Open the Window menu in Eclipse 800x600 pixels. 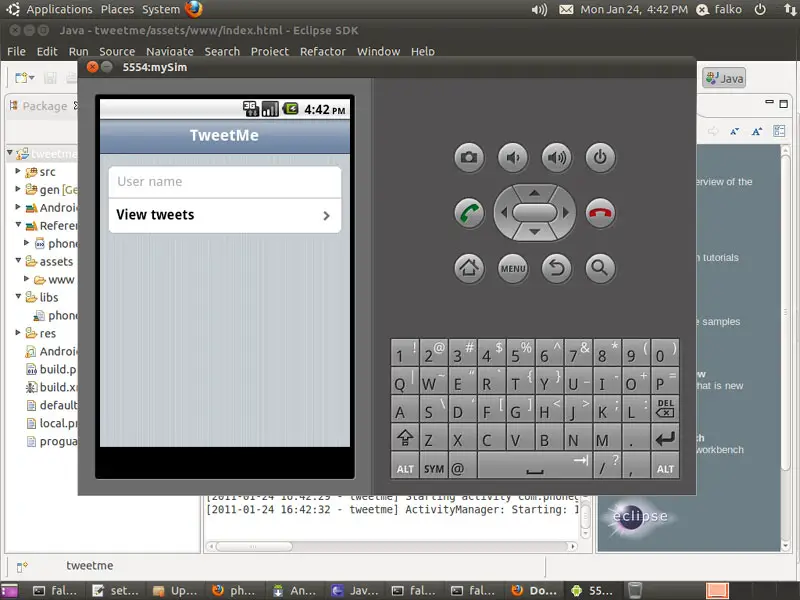click(x=379, y=52)
